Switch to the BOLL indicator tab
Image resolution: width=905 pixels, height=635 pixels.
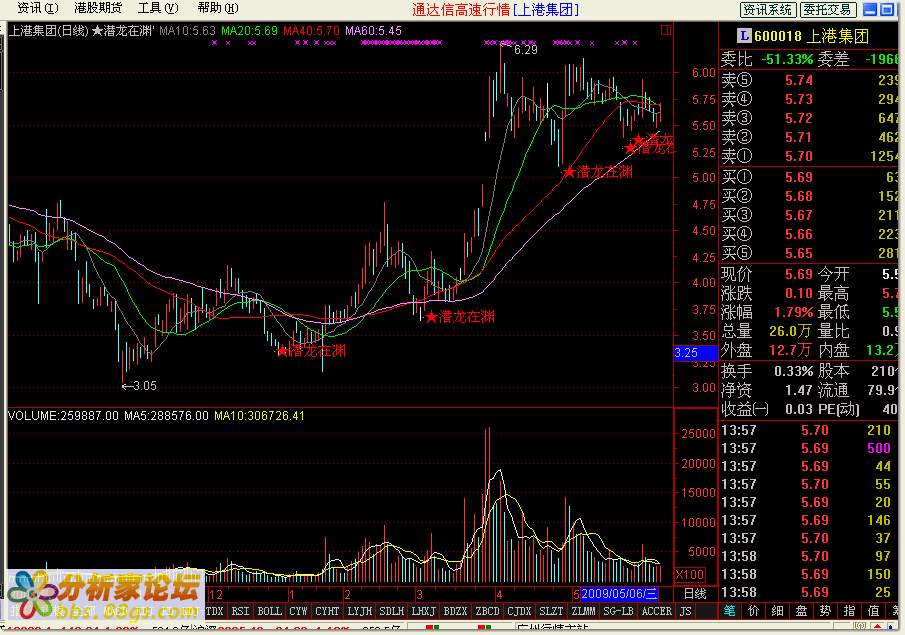pyautogui.click(x=270, y=611)
